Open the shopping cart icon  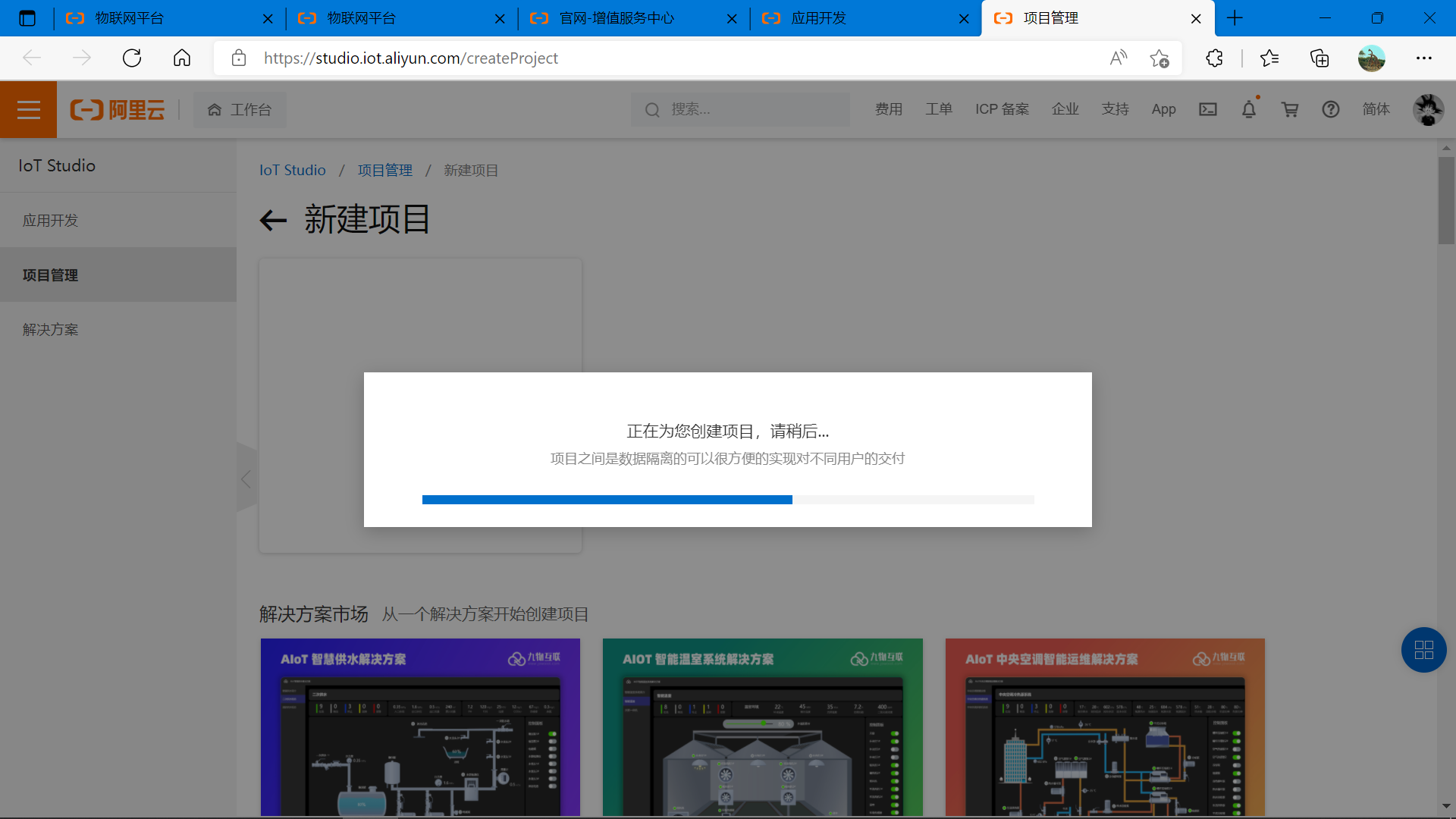point(1289,110)
